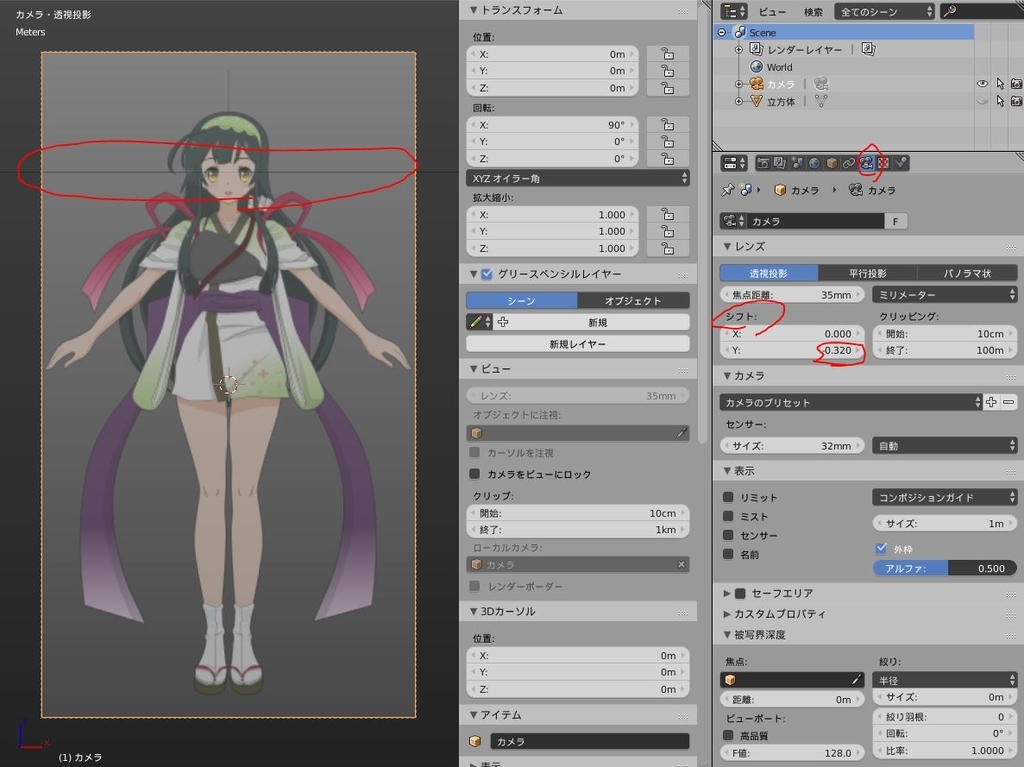Enable カメラをビューにロック checkbox
1024x767 pixels.
click(x=475, y=474)
